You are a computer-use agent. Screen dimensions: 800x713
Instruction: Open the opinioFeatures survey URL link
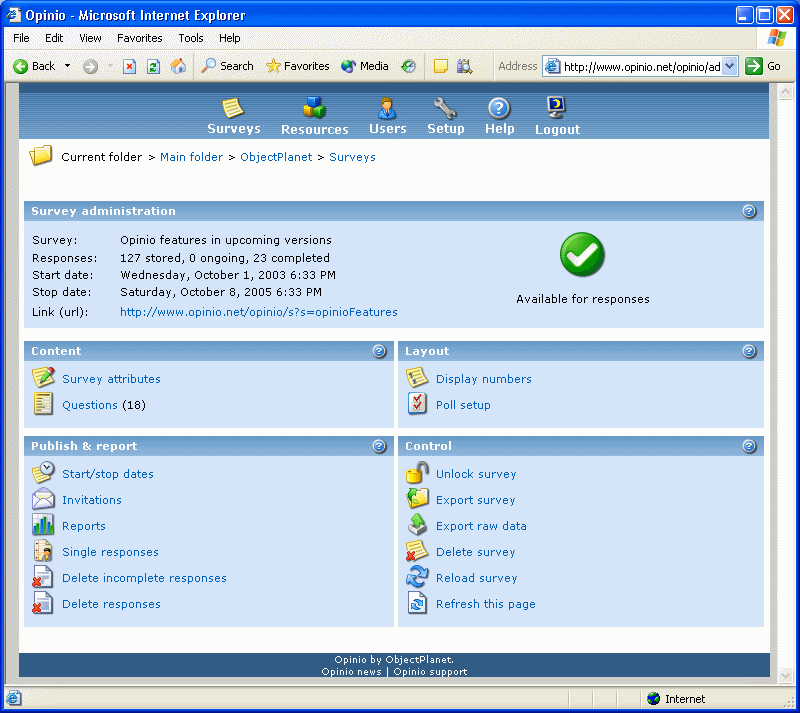259,312
